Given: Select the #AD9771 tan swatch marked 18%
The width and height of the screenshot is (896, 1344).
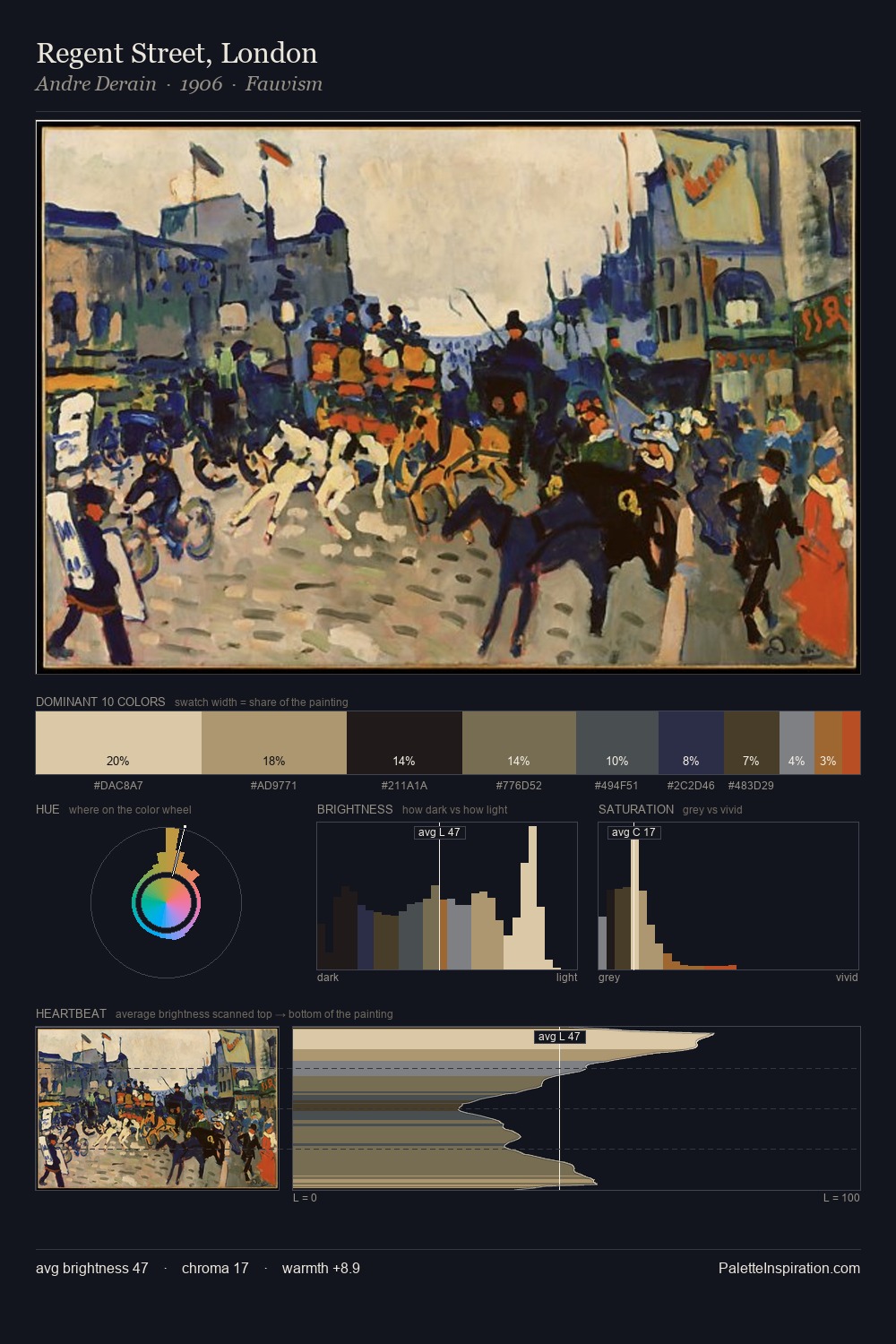Looking at the screenshot, I should [x=274, y=742].
